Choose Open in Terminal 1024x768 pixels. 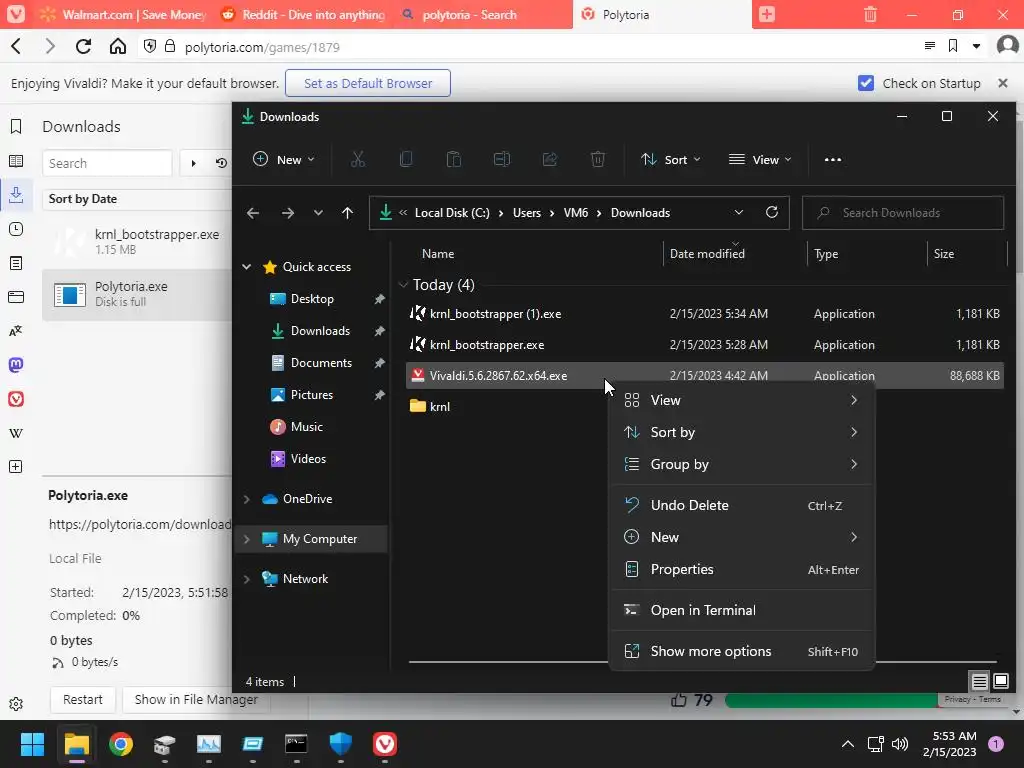(x=741, y=610)
